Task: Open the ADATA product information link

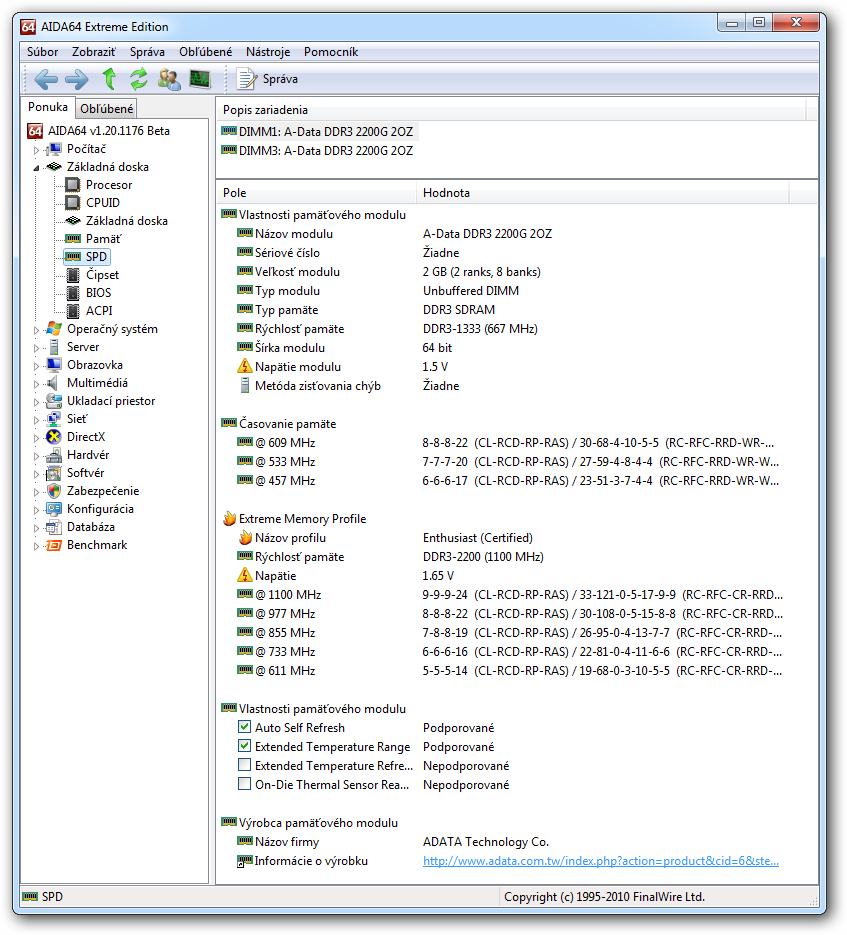Action: (x=601, y=860)
